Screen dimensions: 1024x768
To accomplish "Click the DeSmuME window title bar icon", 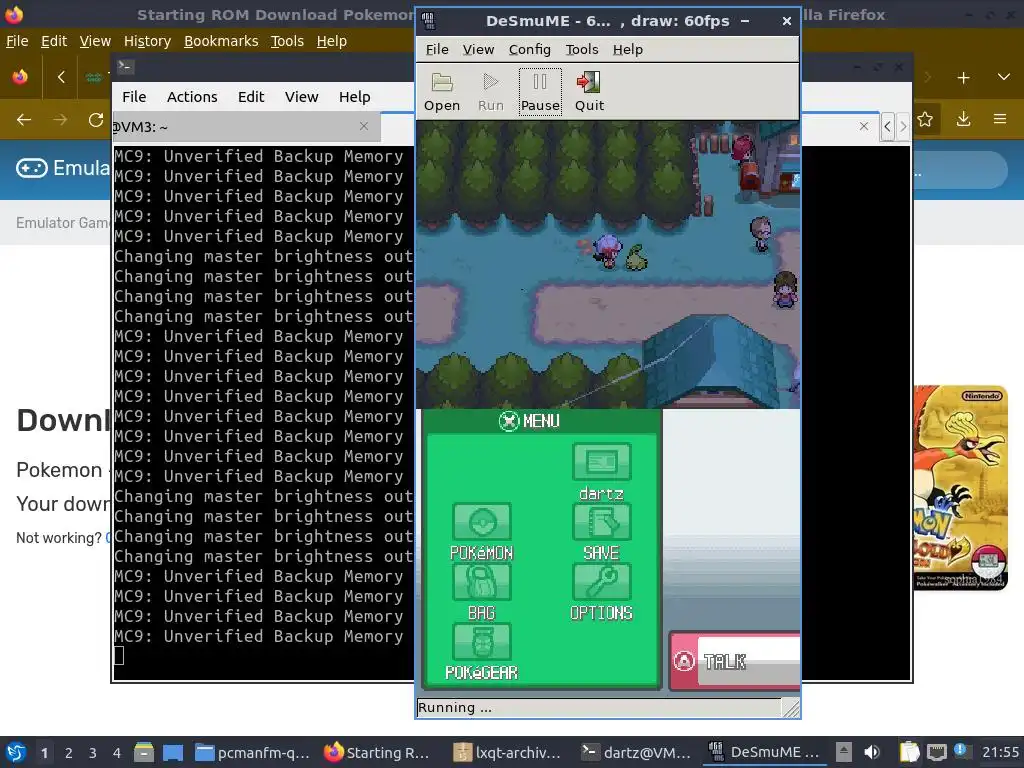I will coord(428,21).
